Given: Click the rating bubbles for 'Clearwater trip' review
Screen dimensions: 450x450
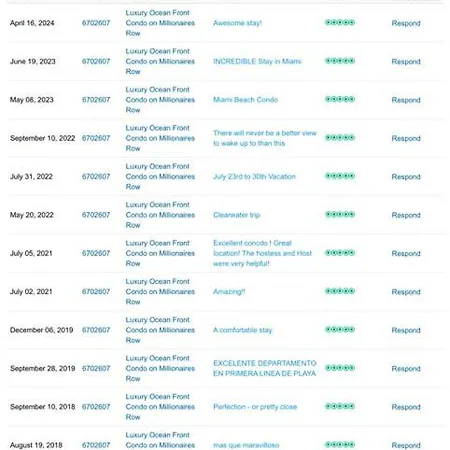Looking at the screenshot, I should tap(340, 214).
